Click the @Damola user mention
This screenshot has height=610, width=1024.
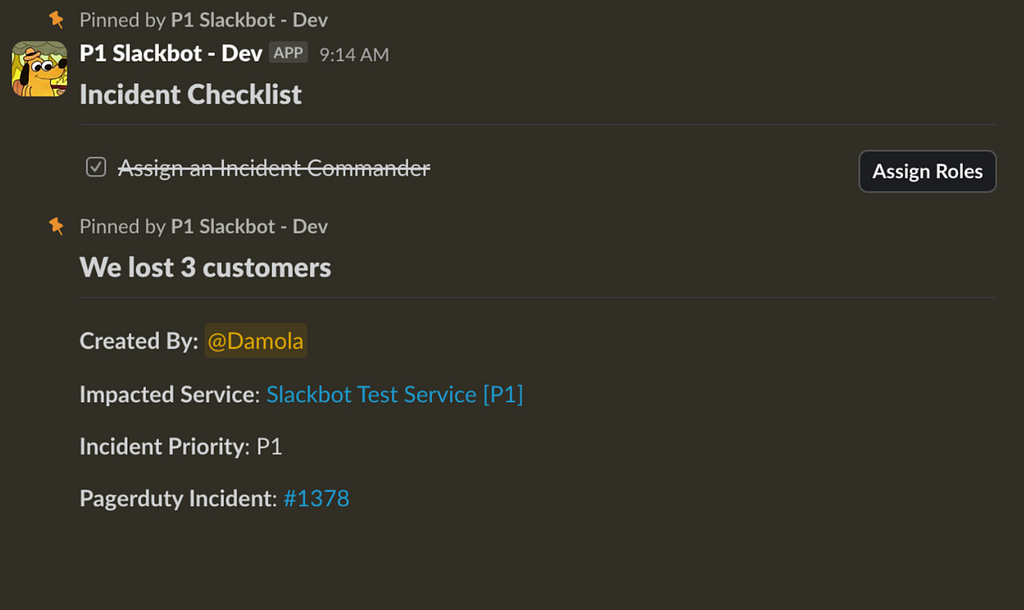click(x=255, y=341)
